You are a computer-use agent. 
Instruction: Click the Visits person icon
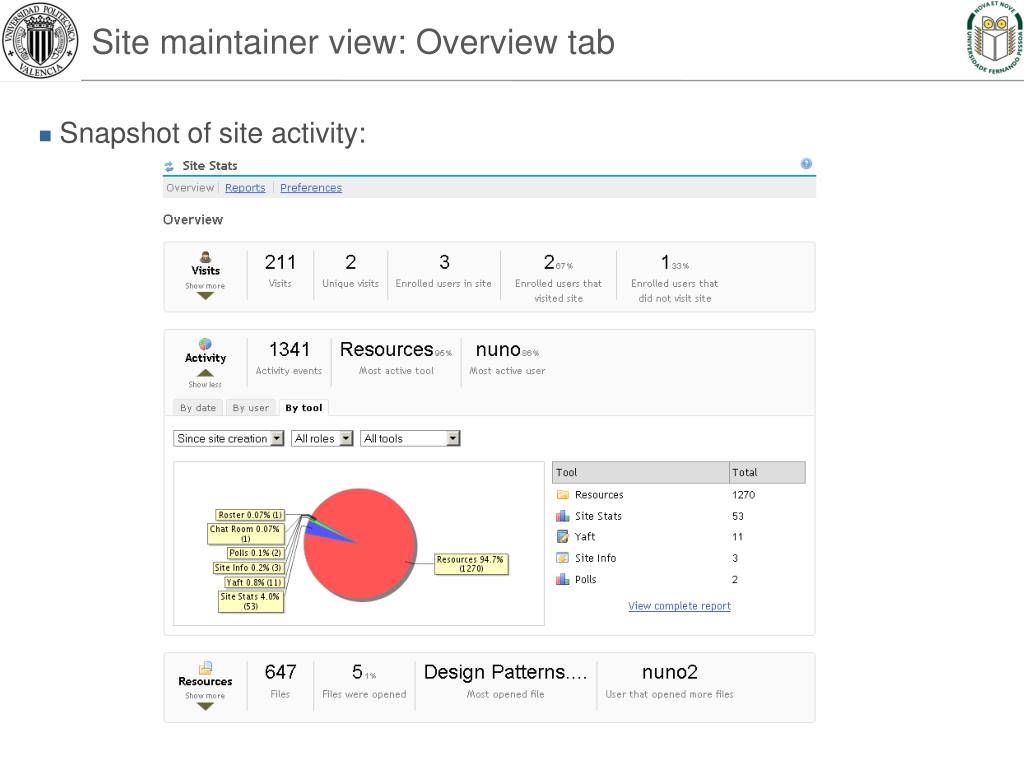pos(205,257)
